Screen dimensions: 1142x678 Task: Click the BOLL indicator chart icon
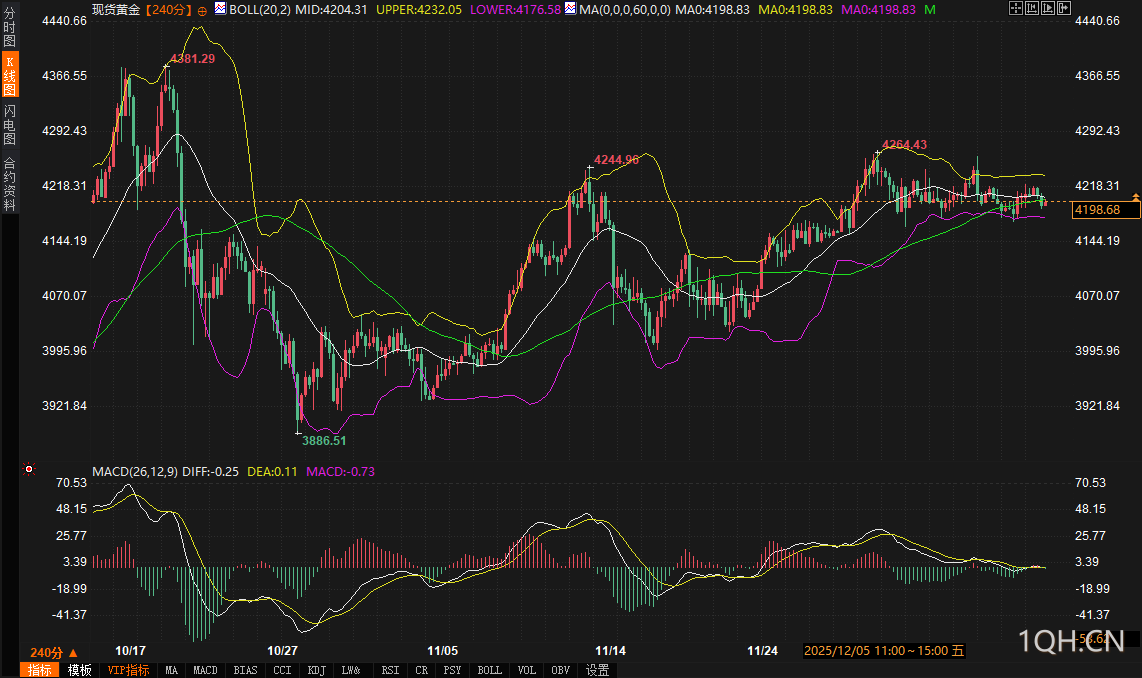pyautogui.click(x=220, y=9)
